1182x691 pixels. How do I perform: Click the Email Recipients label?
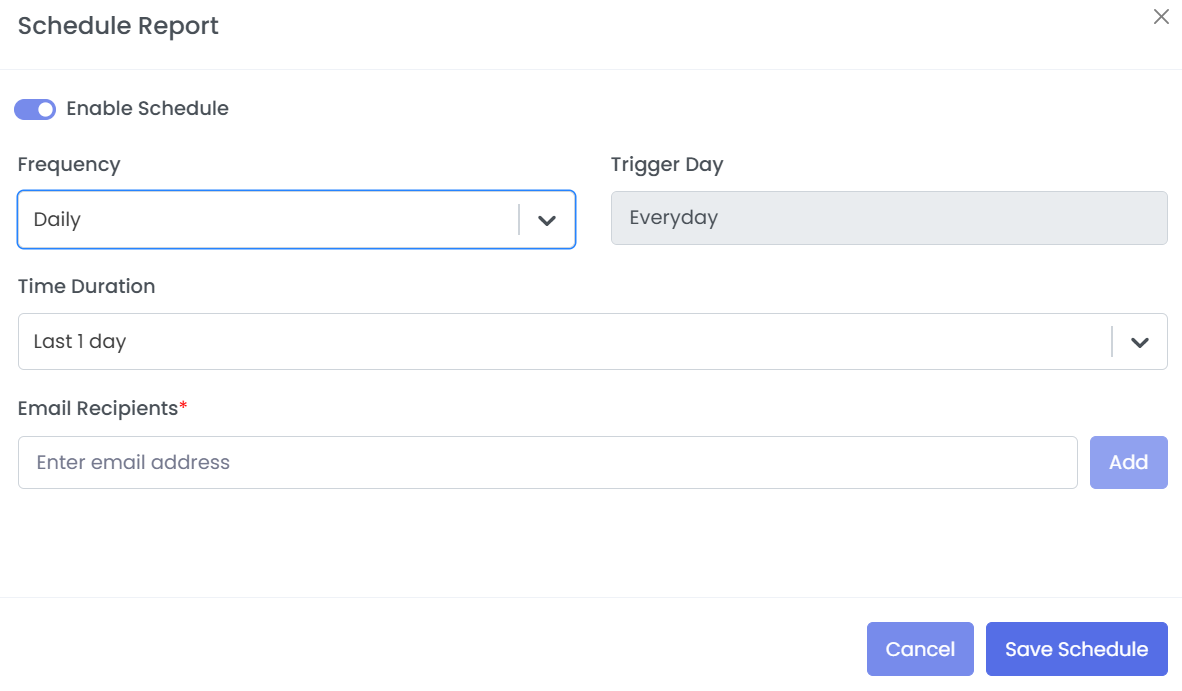(97, 409)
